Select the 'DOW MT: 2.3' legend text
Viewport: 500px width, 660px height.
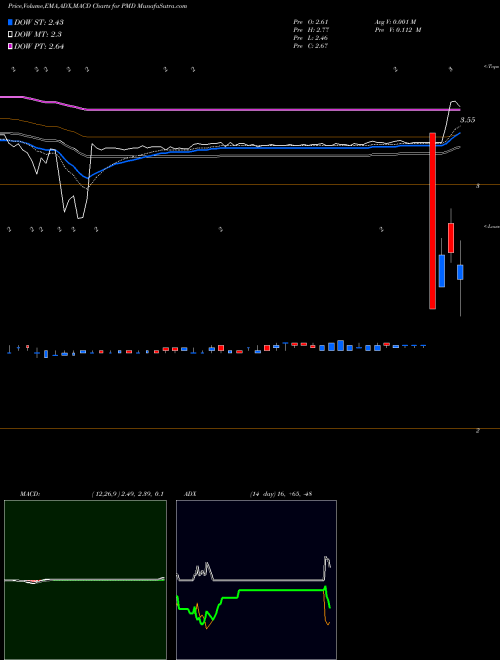[x=36, y=35]
